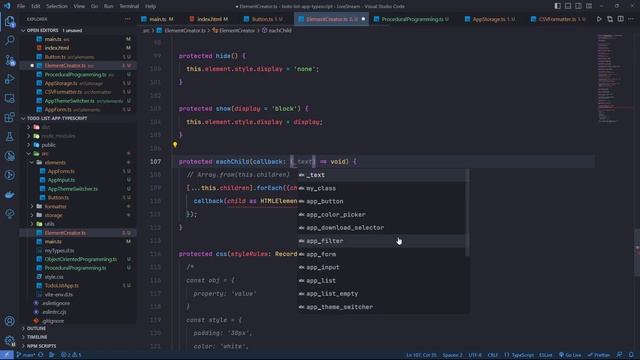
Task: Open style.css in explorer tree
Action: [x=54, y=277]
